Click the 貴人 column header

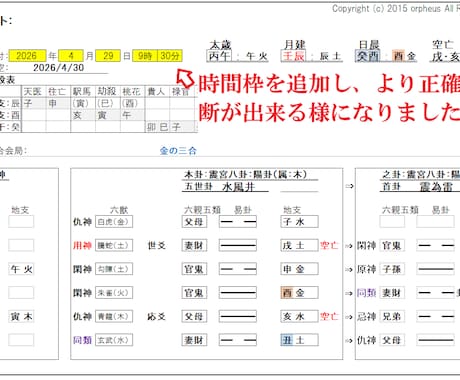click(x=157, y=92)
